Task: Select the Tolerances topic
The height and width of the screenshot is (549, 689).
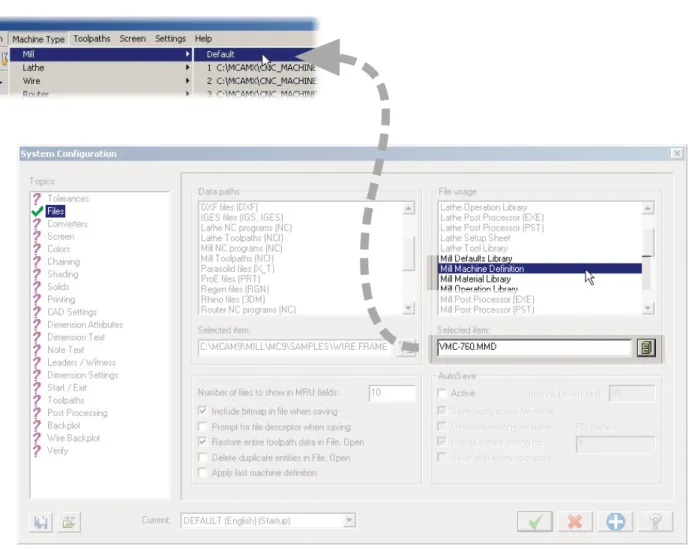Action: [68, 199]
